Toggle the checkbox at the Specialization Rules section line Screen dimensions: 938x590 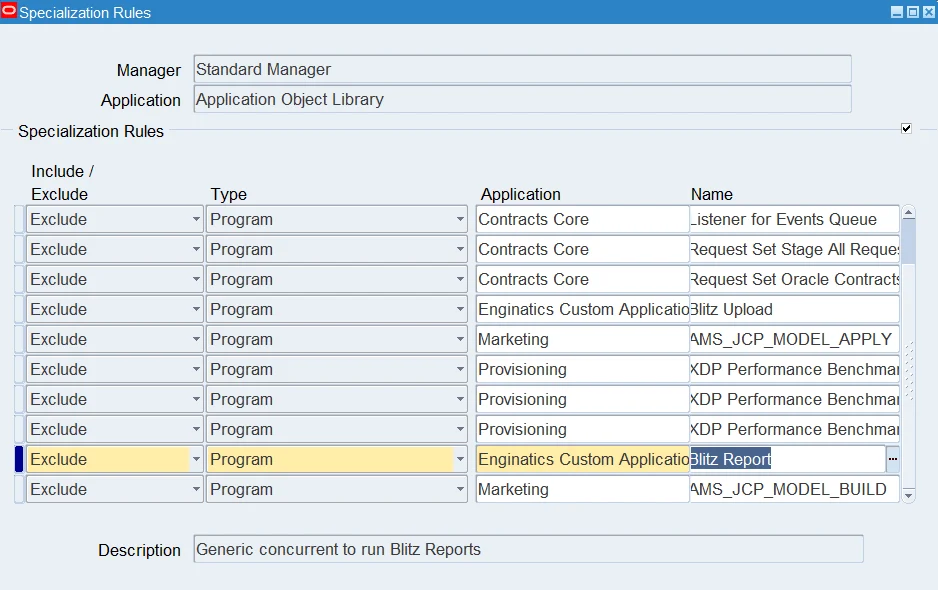pos(906,128)
